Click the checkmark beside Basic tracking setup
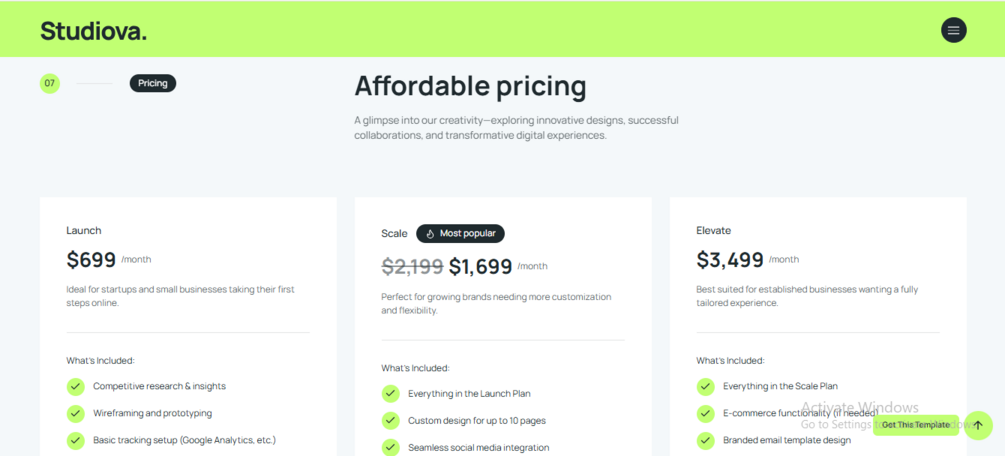This screenshot has width=1005, height=456. pyautogui.click(x=75, y=440)
